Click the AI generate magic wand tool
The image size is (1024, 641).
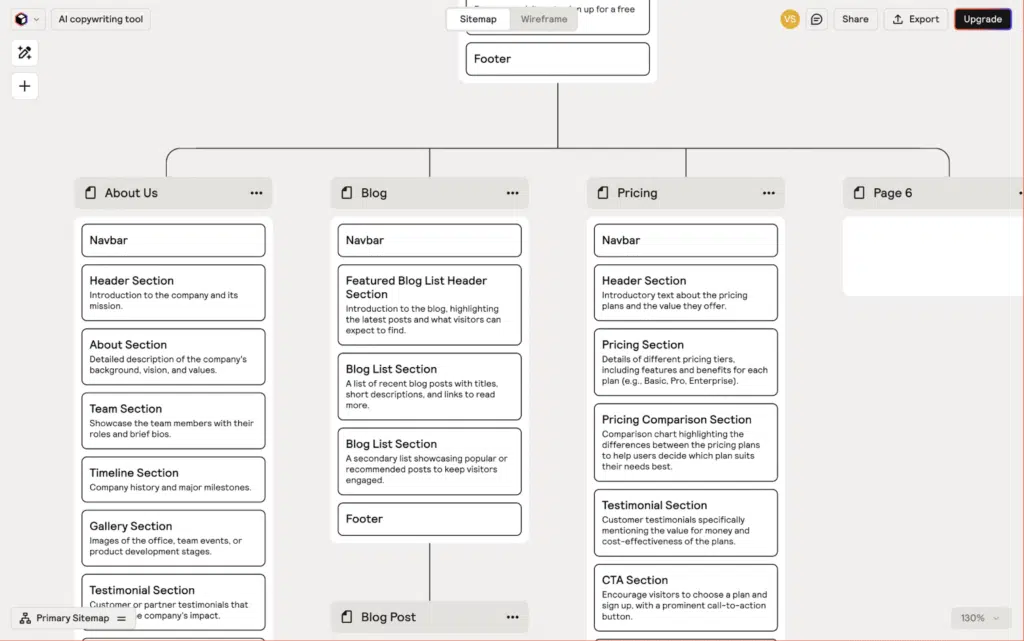click(25, 53)
